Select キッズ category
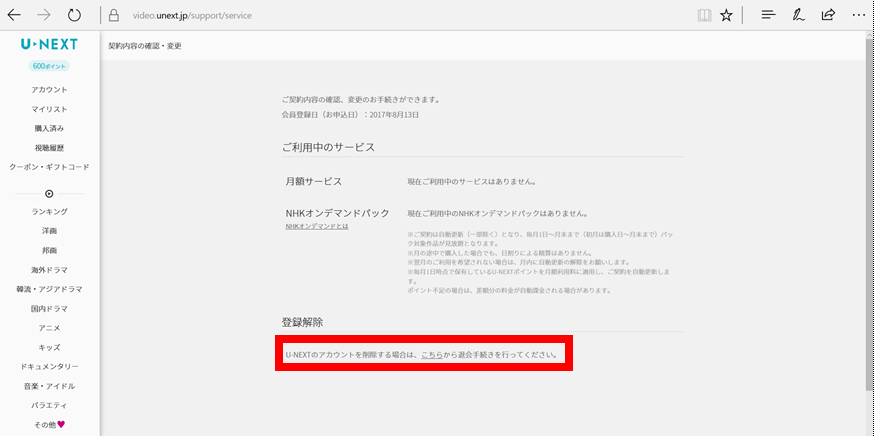Image resolution: width=874 pixels, height=436 pixels. [49, 347]
